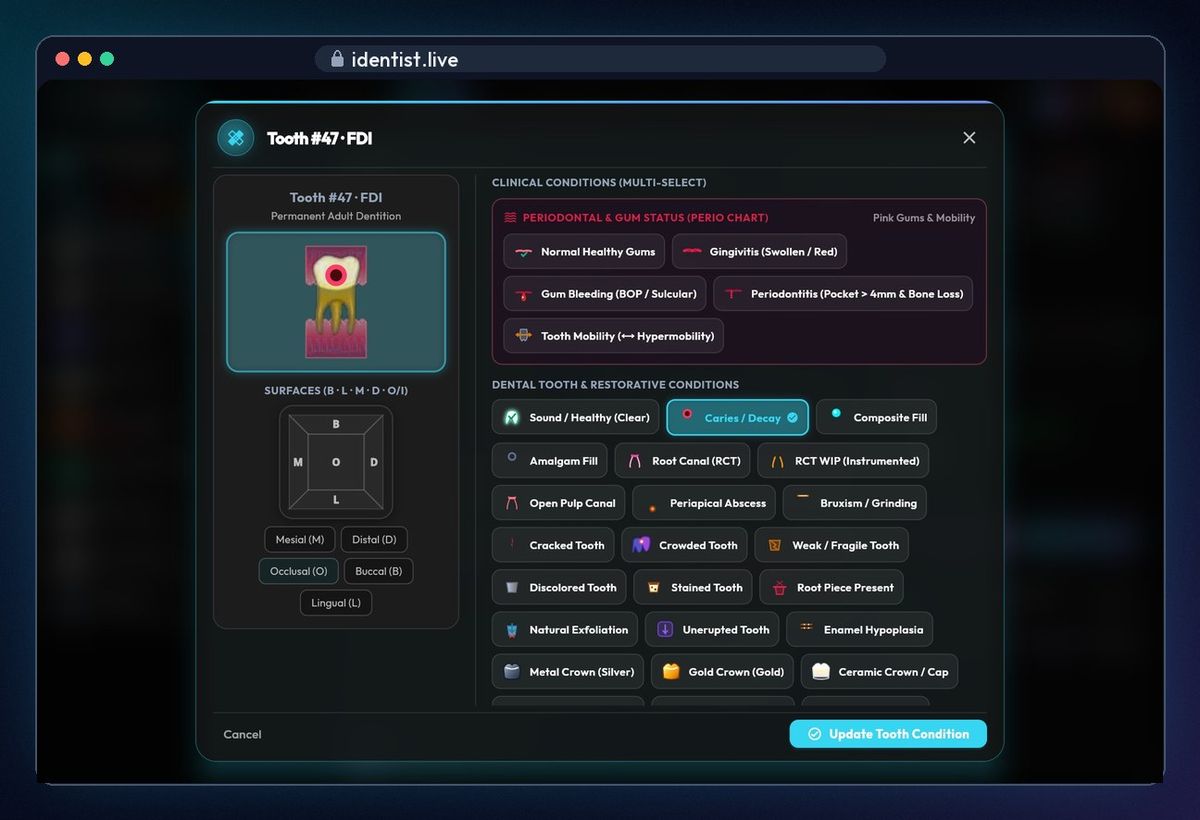Screen dimensions: 1200x820
Task: Click the RCT WIP instrumented icon
Action: (777, 461)
